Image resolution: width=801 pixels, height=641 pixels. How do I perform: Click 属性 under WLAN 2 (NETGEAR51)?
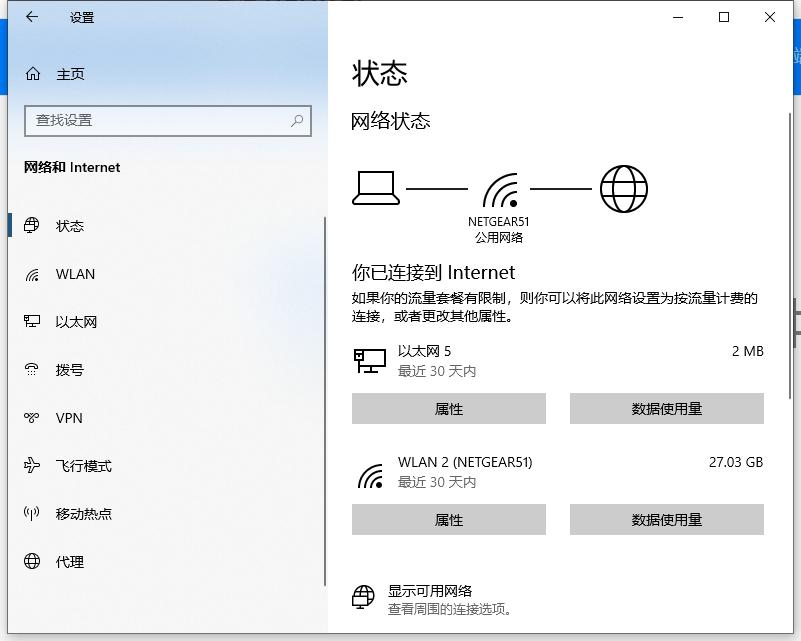[x=448, y=519]
